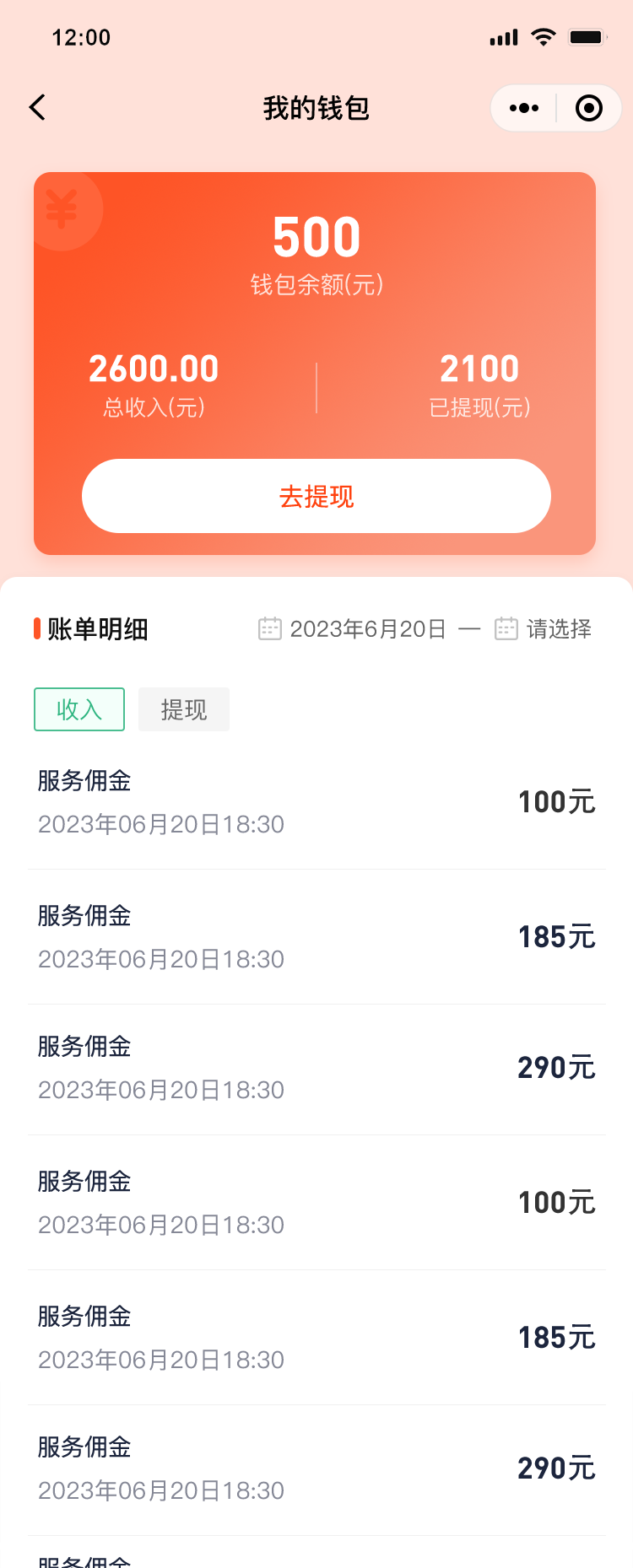Tap the back arrow icon

[37, 108]
